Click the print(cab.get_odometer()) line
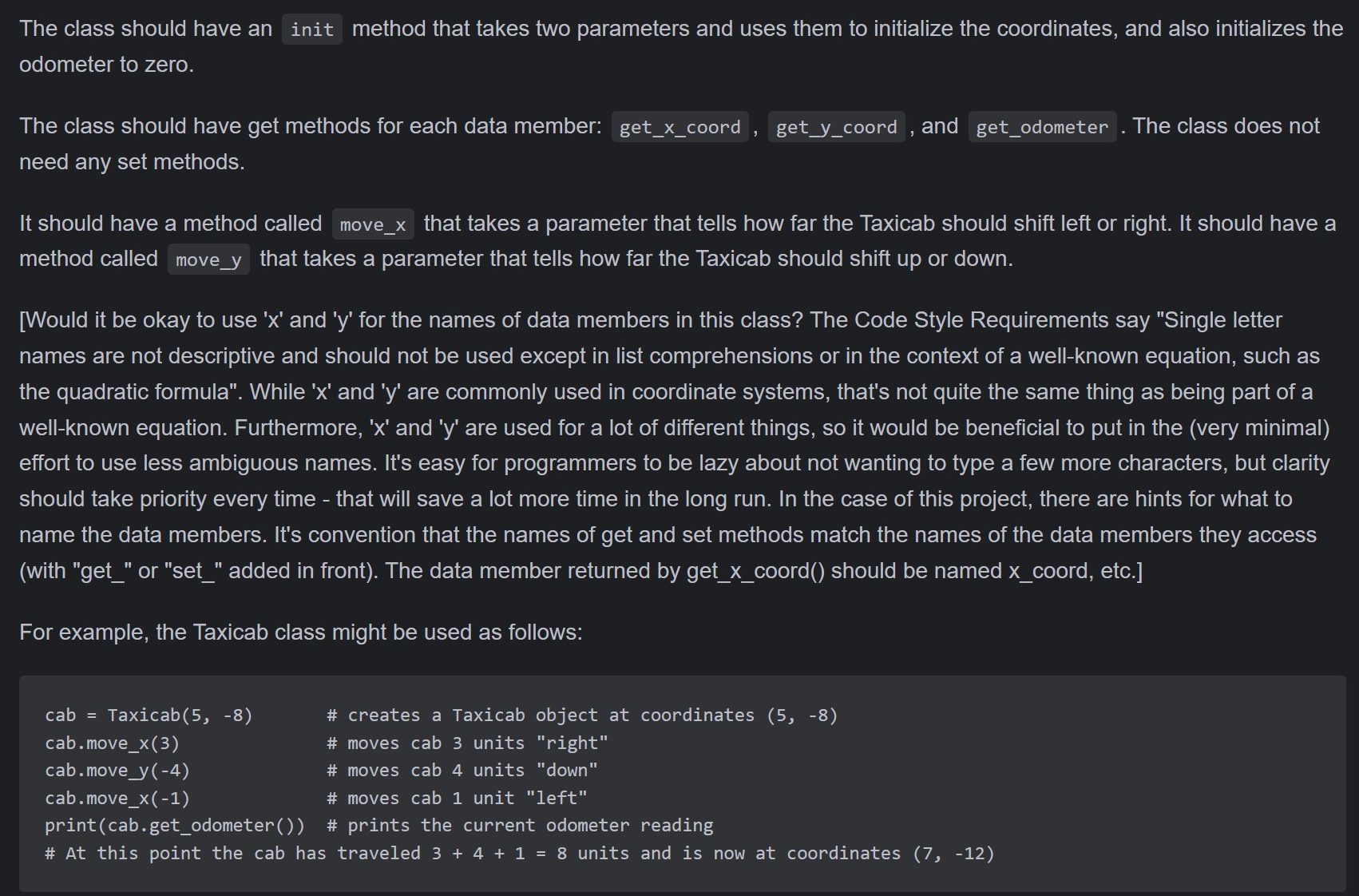Image resolution: width=1359 pixels, height=896 pixels. point(174,825)
